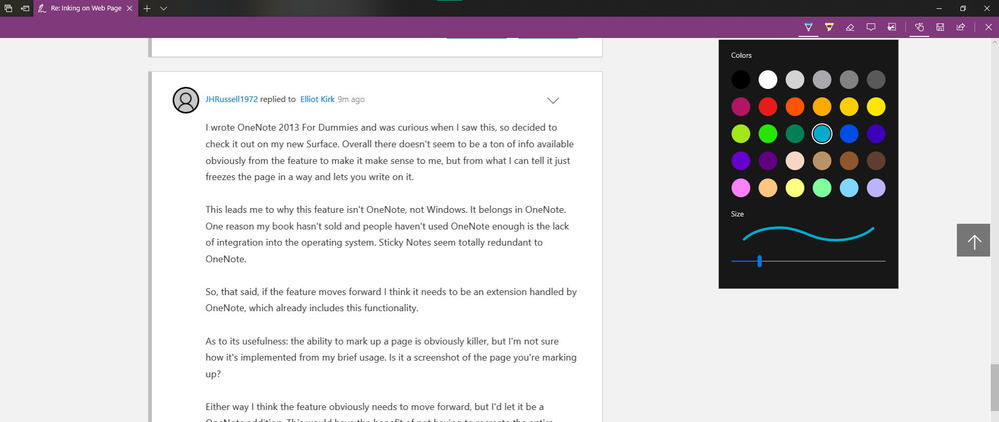Pick the dark brown color swatch

click(876, 161)
